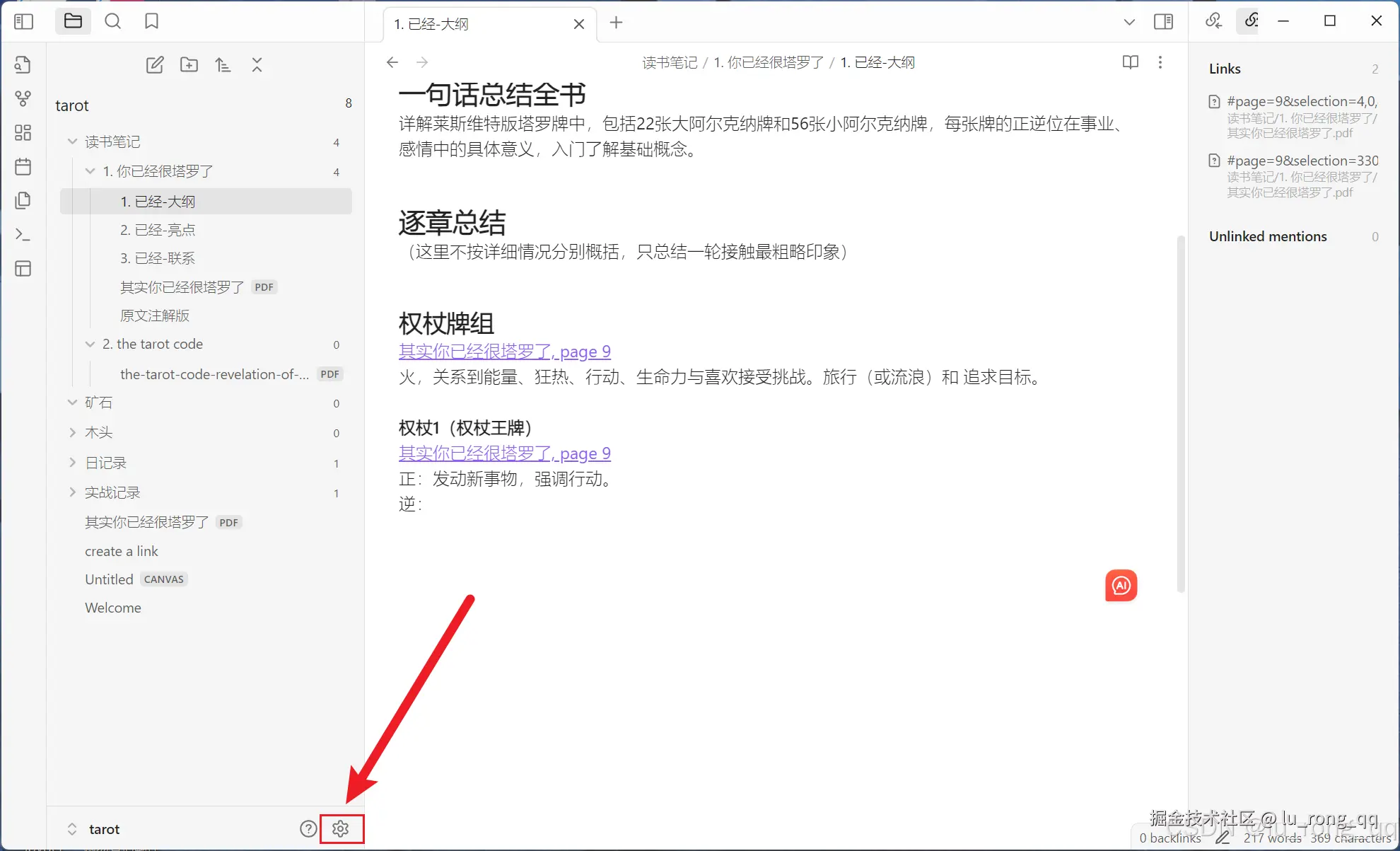Open the tab list dropdown arrow

[x=1129, y=22]
